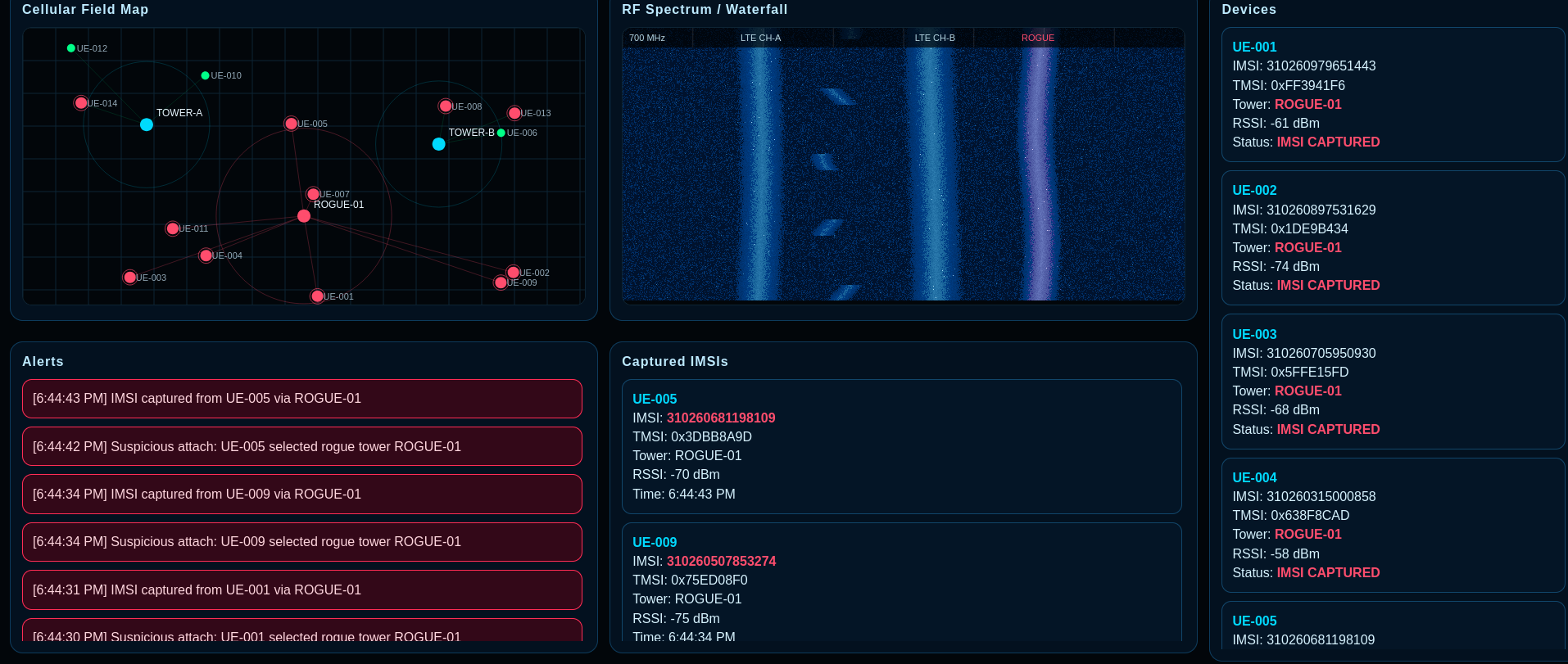
Task: Click IMSI CAPTURED status in UE-004 card
Action: pyautogui.click(x=1328, y=572)
